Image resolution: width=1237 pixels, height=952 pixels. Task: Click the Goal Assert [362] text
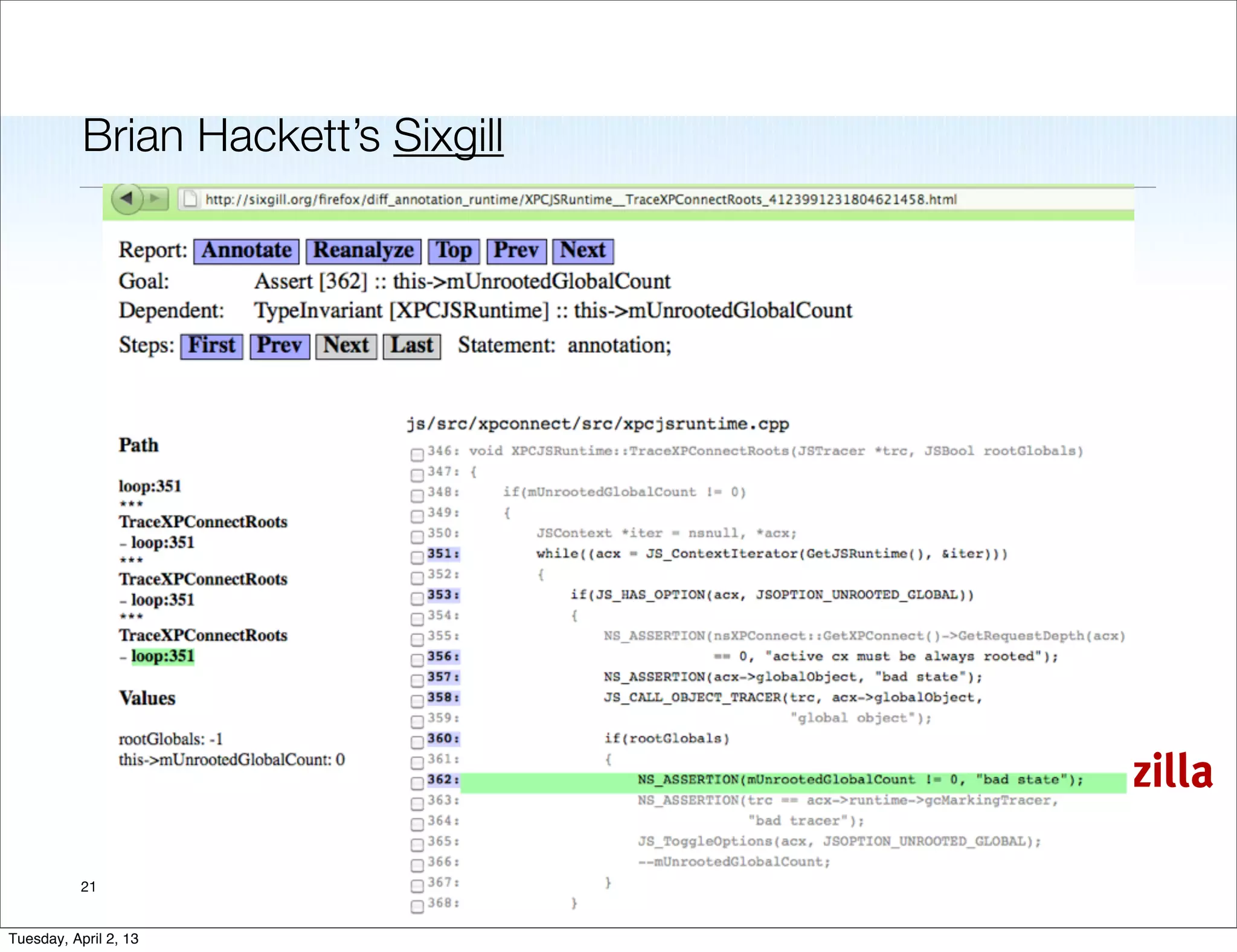pyautogui.click(x=462, y=281)
